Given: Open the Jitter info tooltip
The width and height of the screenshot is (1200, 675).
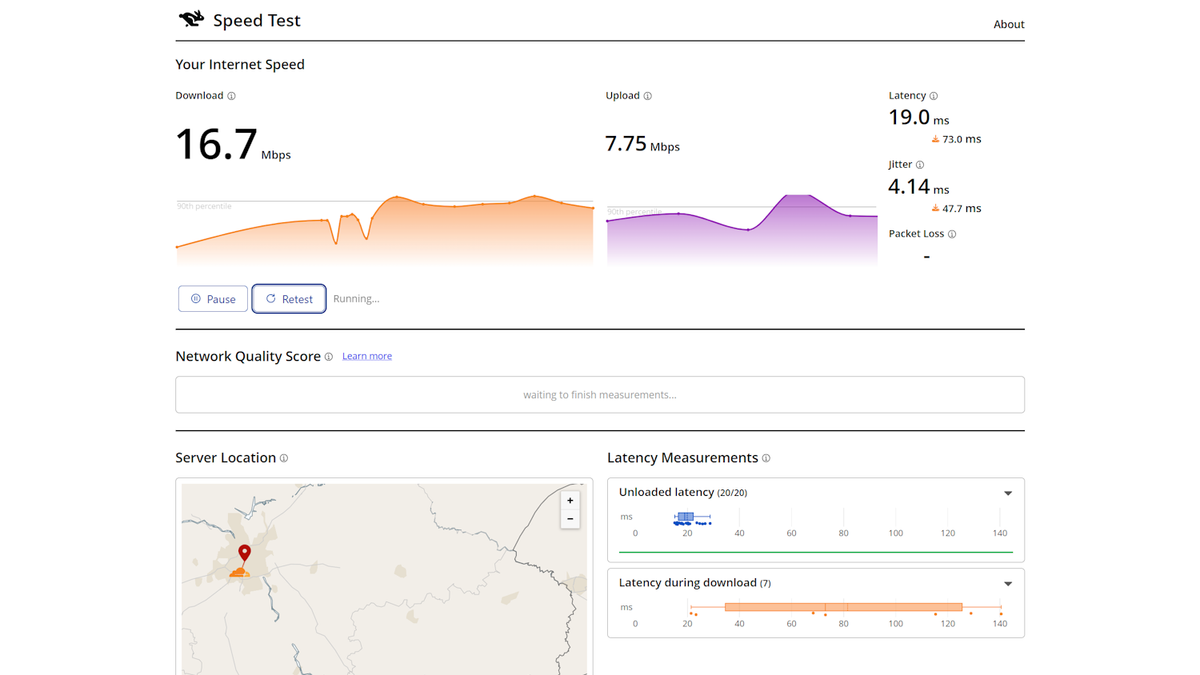Looking at the screenshot, I should [x=919, y=164].
